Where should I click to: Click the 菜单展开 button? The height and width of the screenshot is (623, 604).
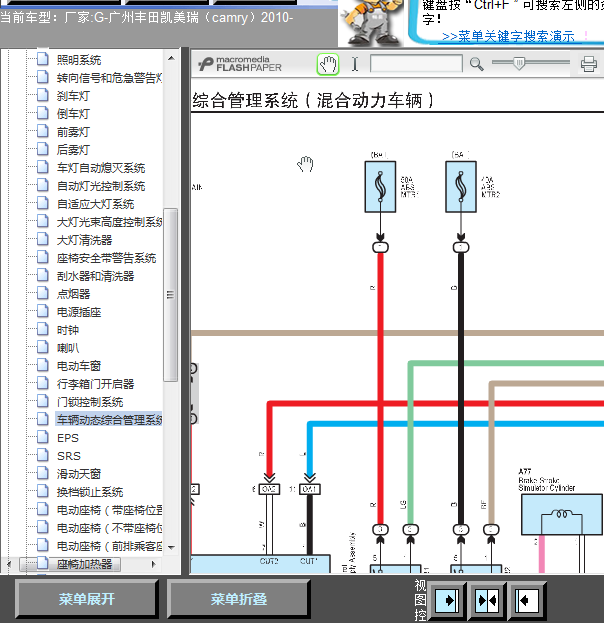coord(87,599)
